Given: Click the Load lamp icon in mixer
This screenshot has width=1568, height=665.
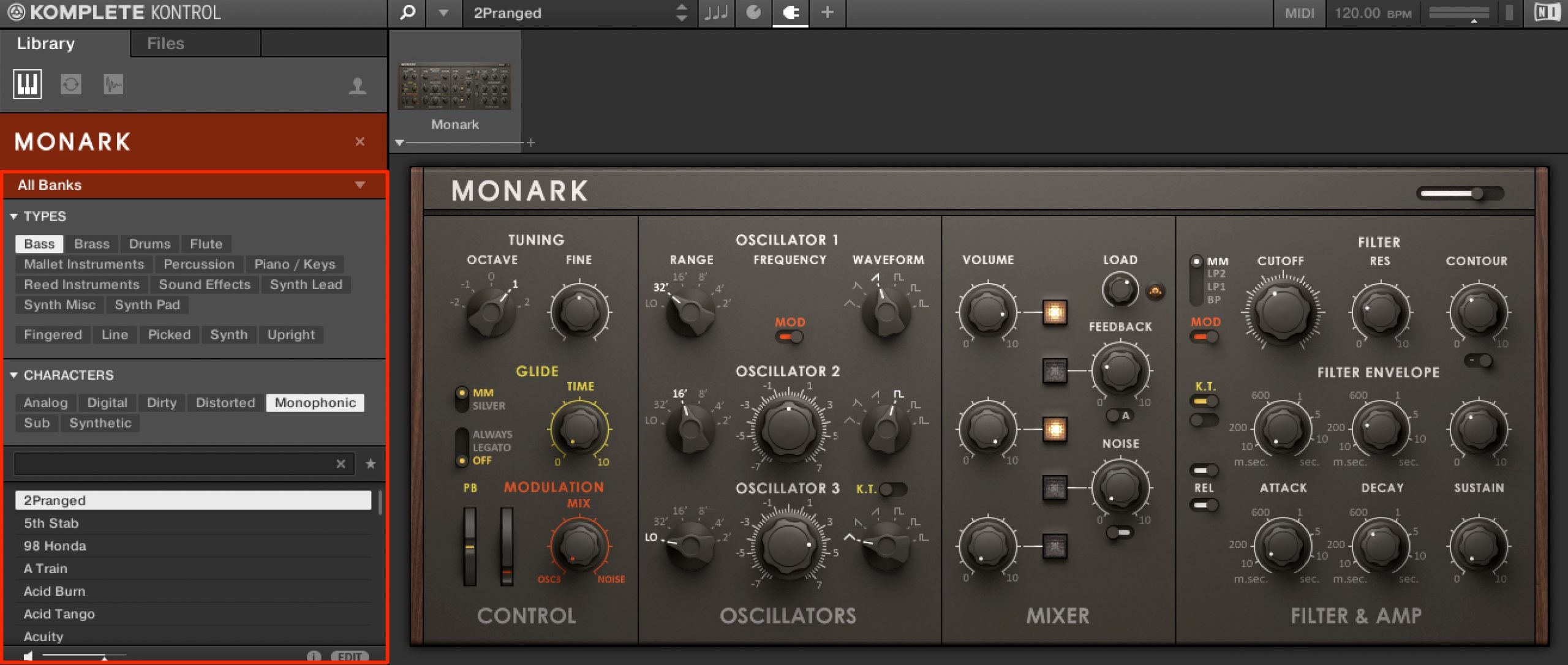Looking at the screenshot, I should [1155, 291].
